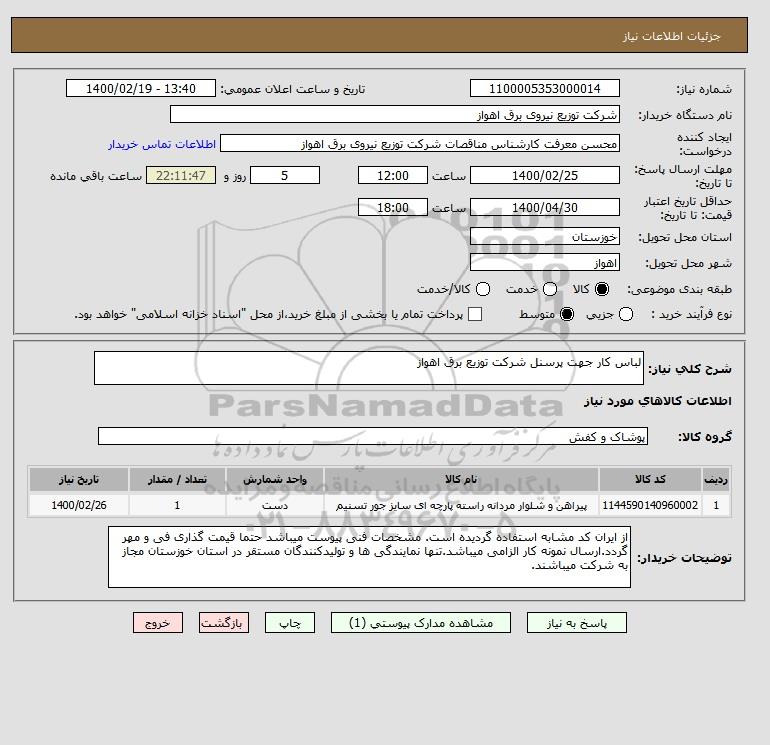Image resolution: width=770 pixels, height=745 pixels.
Task: Click the کد کالا column header
Action: (x=650, y=479)
